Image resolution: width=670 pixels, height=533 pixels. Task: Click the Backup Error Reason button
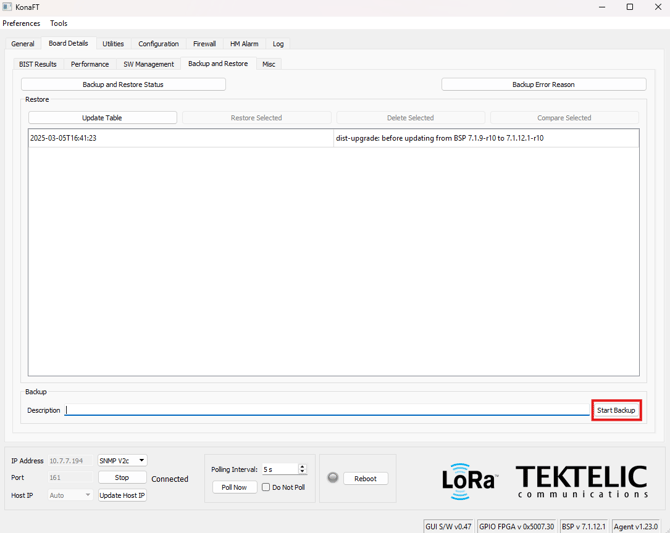[543, 85]
